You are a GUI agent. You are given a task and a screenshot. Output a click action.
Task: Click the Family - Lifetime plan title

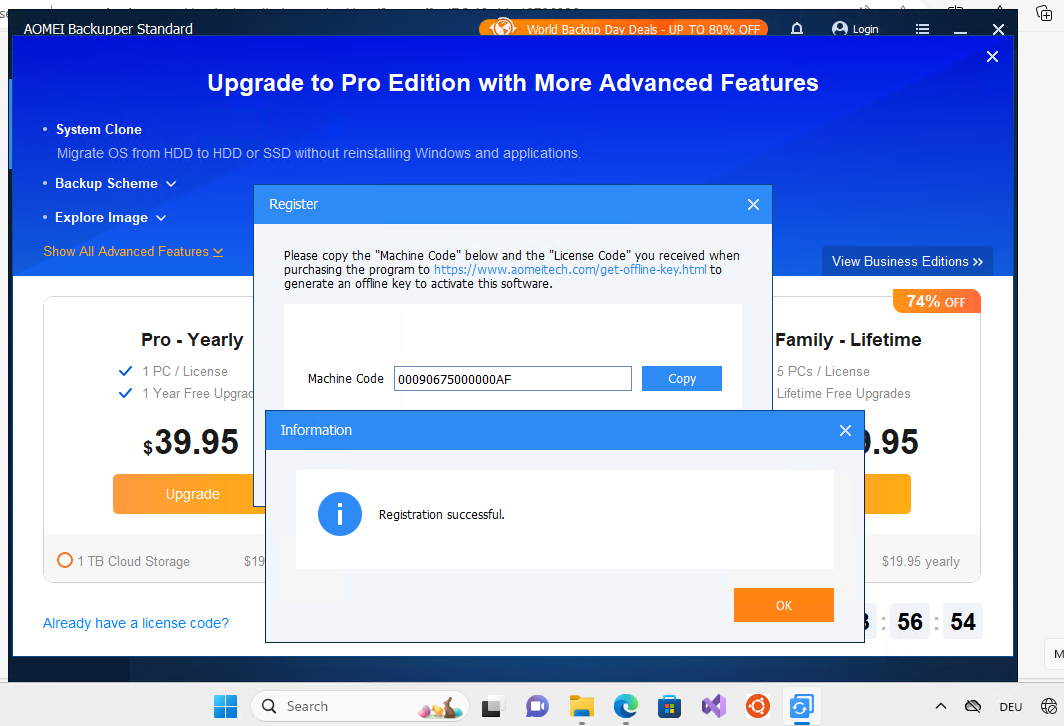click(848, 340)
